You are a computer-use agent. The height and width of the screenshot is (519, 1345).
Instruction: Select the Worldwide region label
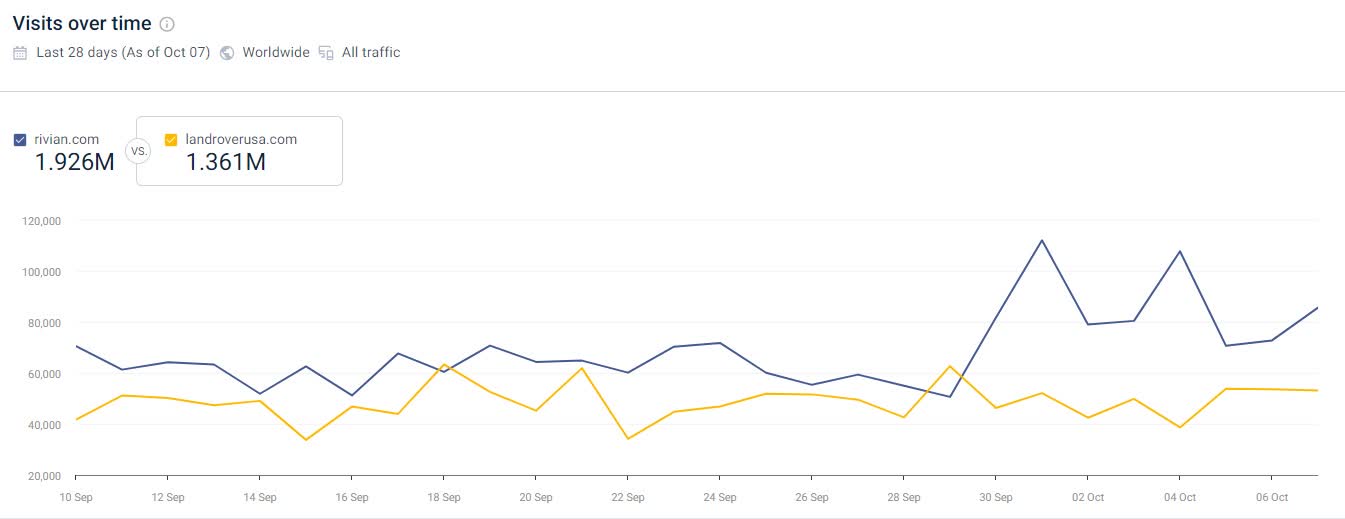coord(276,53)
